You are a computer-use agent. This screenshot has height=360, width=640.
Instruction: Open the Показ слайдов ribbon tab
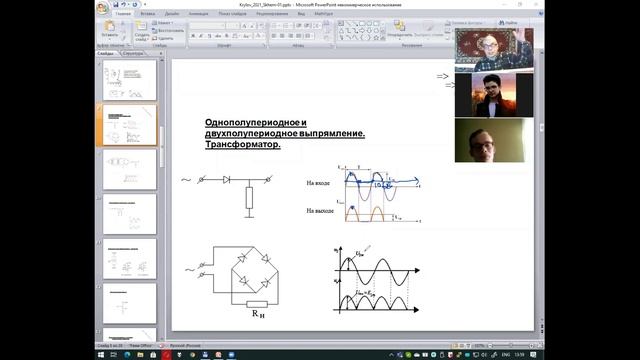coord(232,13)
